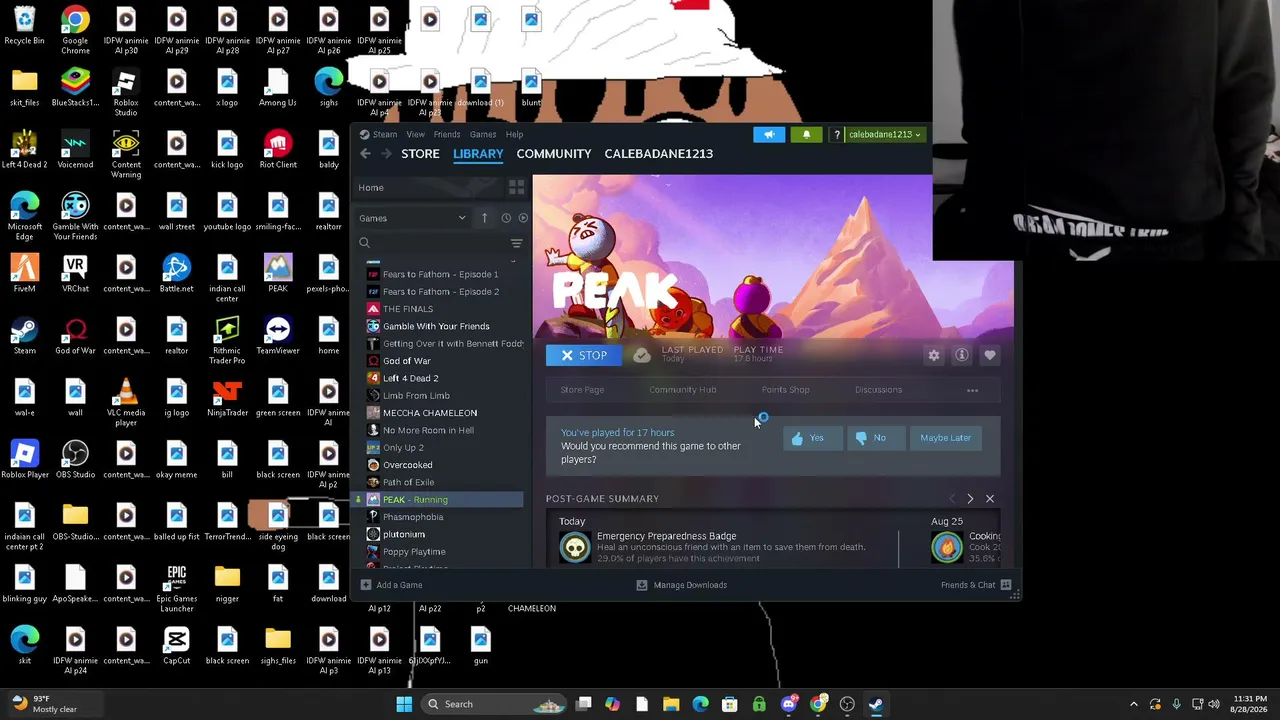Switch to the STORE tab
Screen dimensions: 1280x720
420,154
